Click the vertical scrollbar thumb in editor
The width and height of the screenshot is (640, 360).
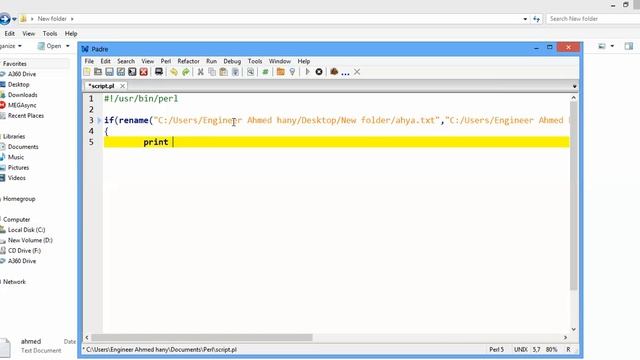[573, 196]
